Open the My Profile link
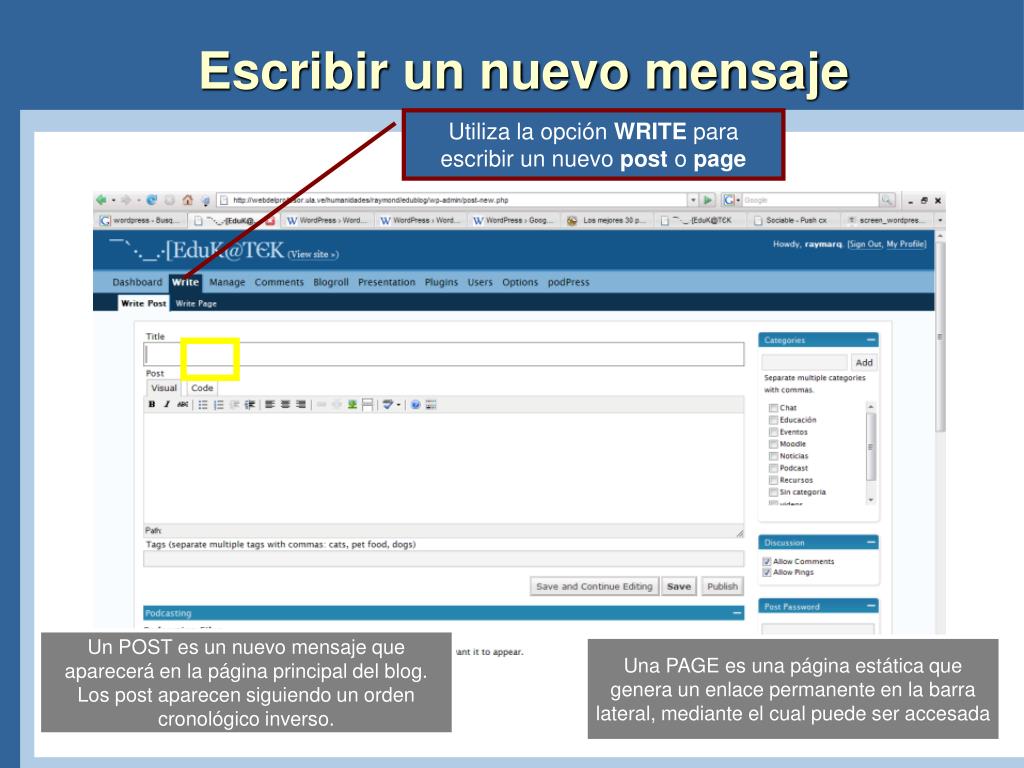Screen dimensions: 1024x768 906,244
